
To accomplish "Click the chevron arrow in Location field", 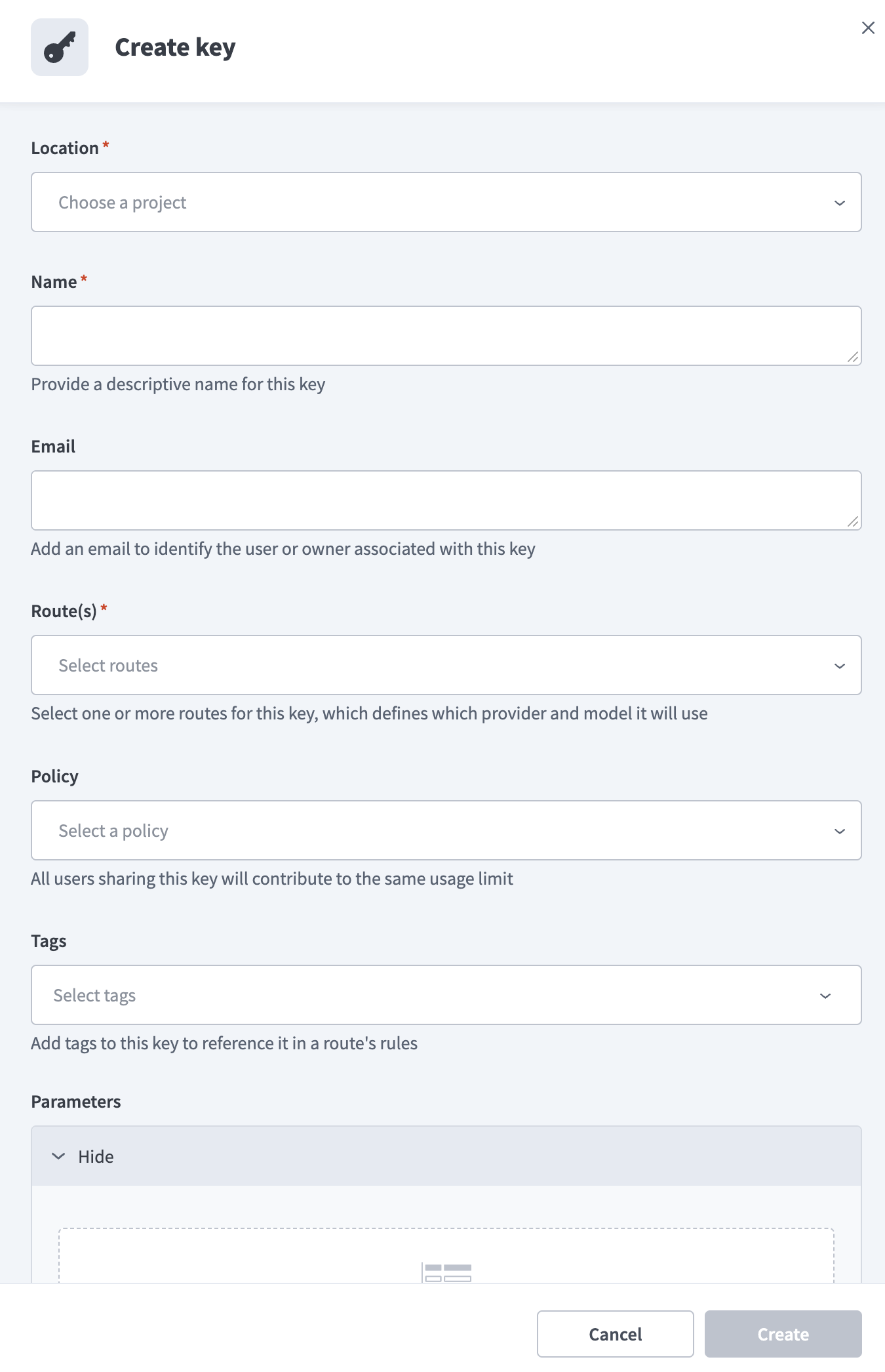I will click(840, 203).
